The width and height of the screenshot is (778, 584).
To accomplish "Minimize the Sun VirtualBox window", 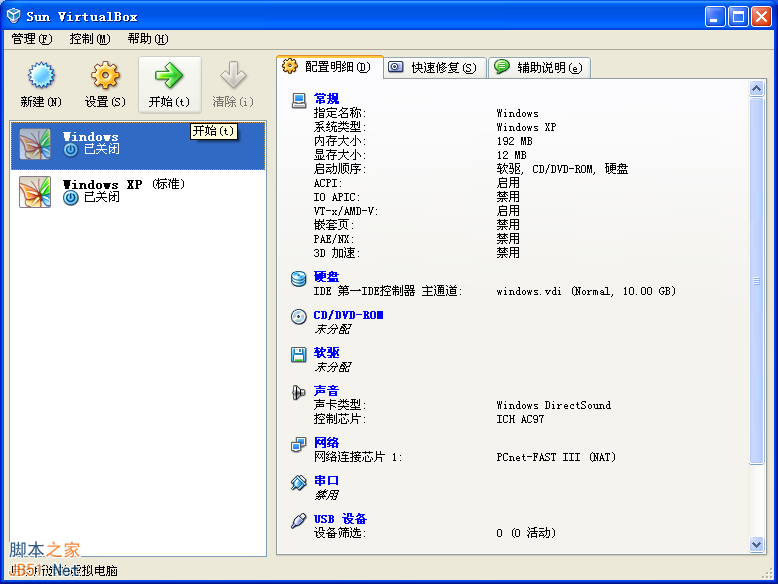I will pos(715,17).
